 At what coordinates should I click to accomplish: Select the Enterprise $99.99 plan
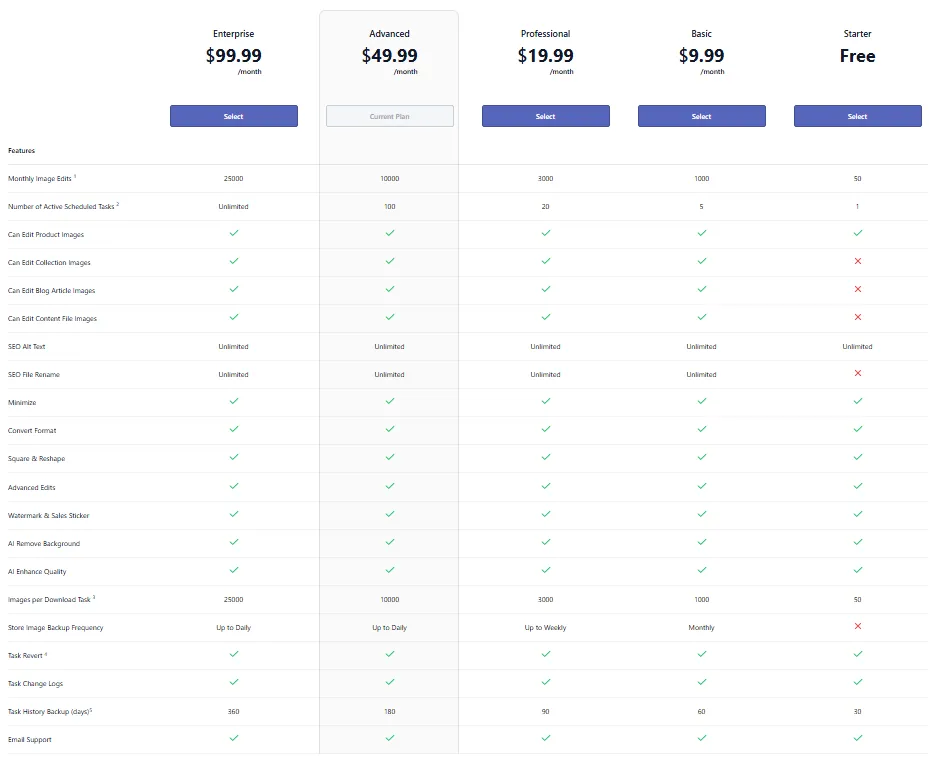234,116
